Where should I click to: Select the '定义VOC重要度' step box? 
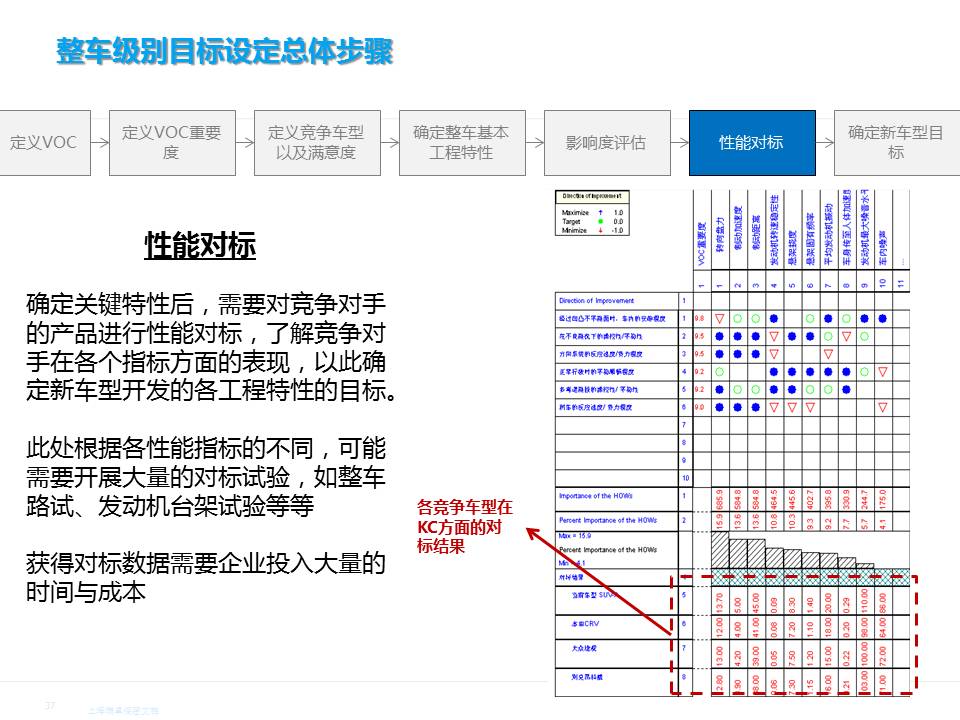[172, 143]
